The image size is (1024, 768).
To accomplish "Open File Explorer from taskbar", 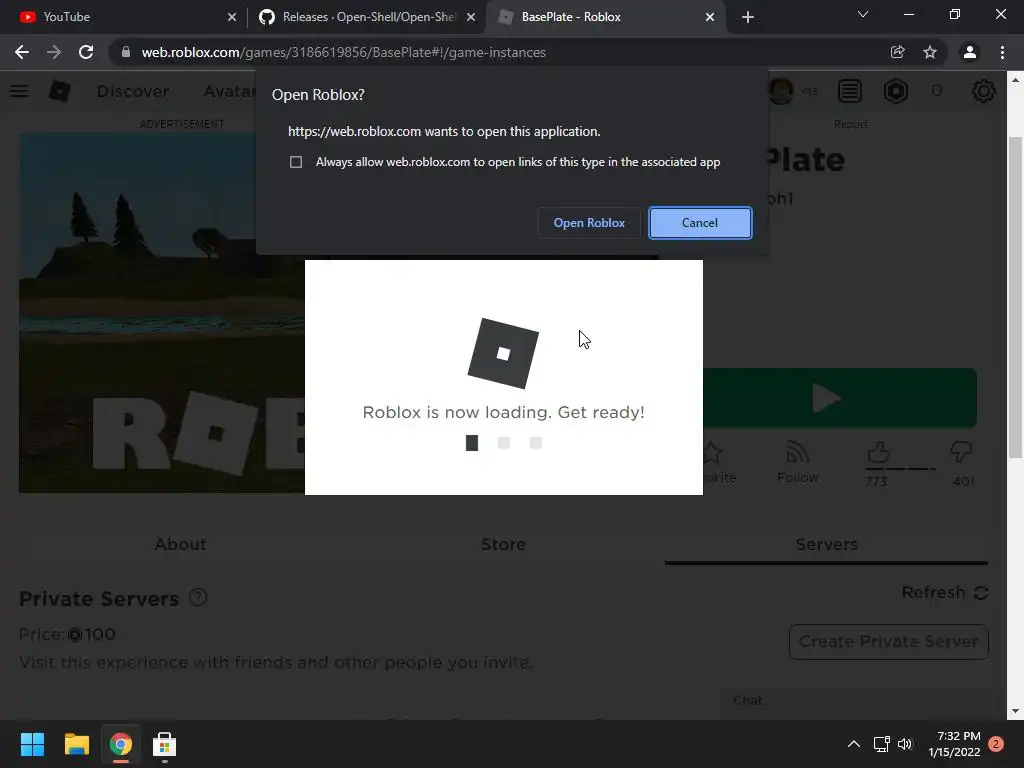I will [x=76, y=744].
